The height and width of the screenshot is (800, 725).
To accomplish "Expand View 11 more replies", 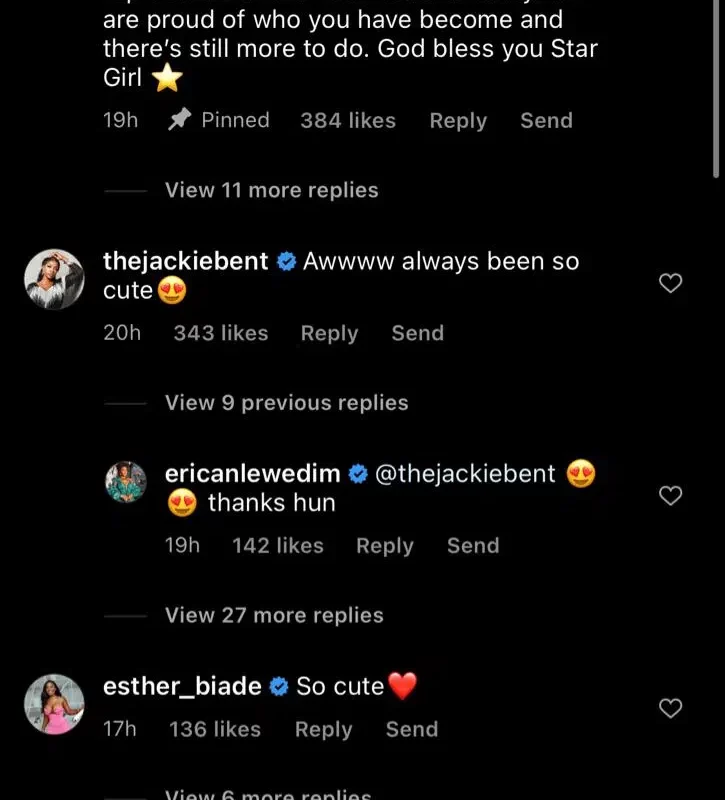I will [271, 190].
